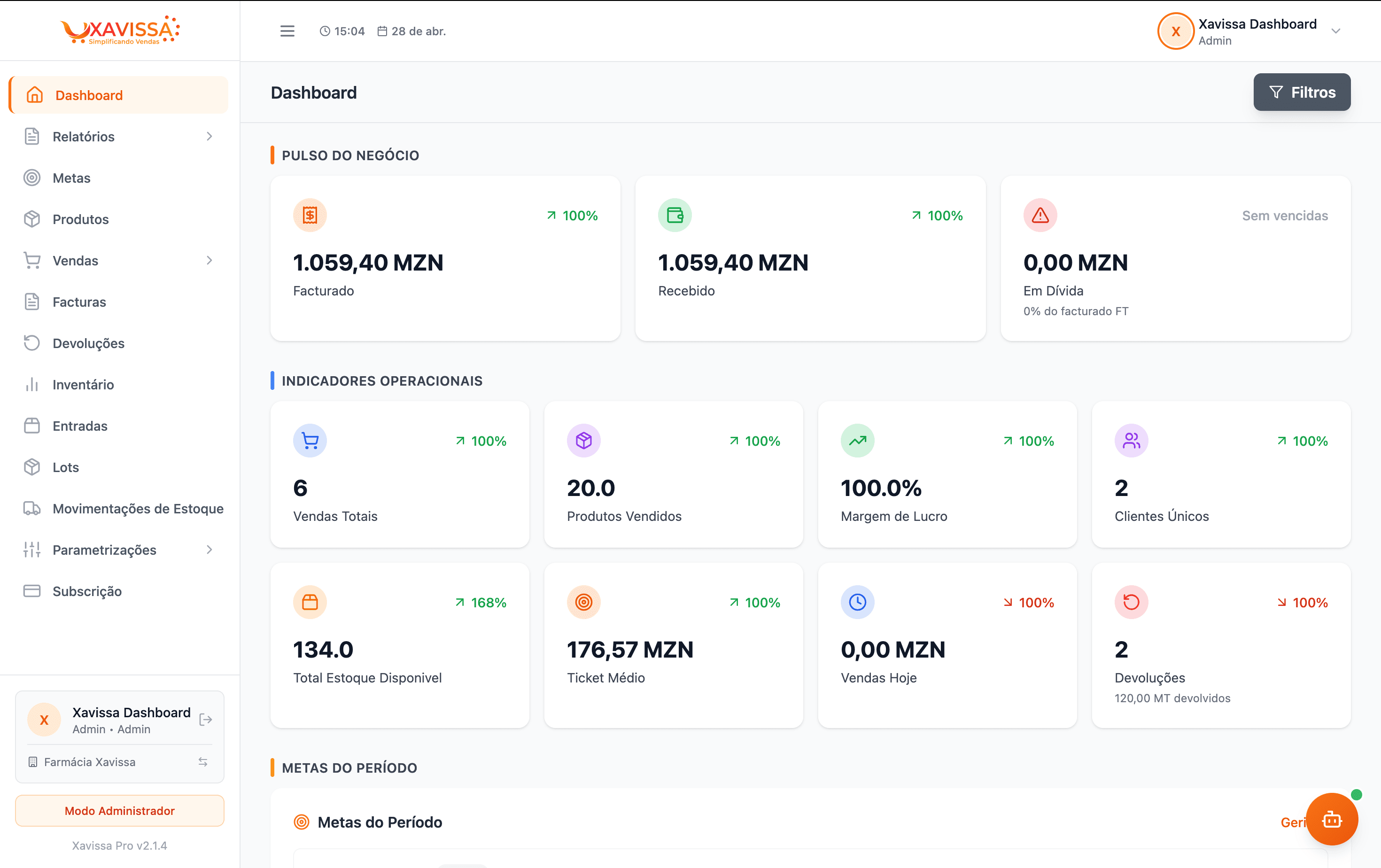This screenshot has width=1381, height=868.
Task: Click the Inventário bar chart icon
Action: point(32,384)
